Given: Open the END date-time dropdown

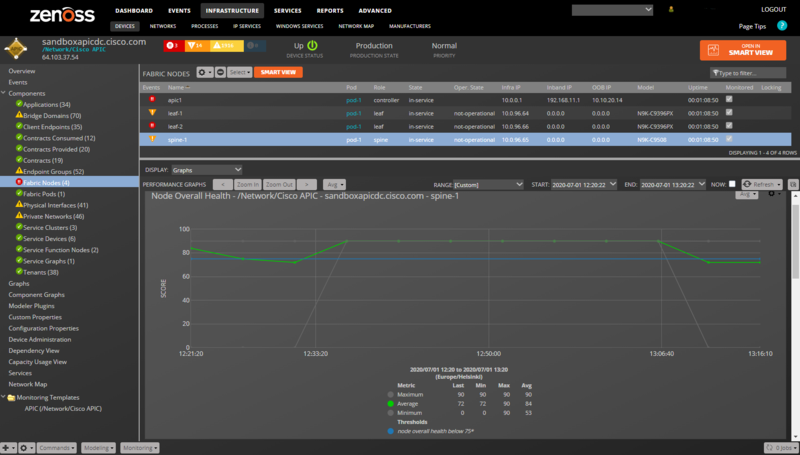Looking at the screenshot, I should pos(673,185).
